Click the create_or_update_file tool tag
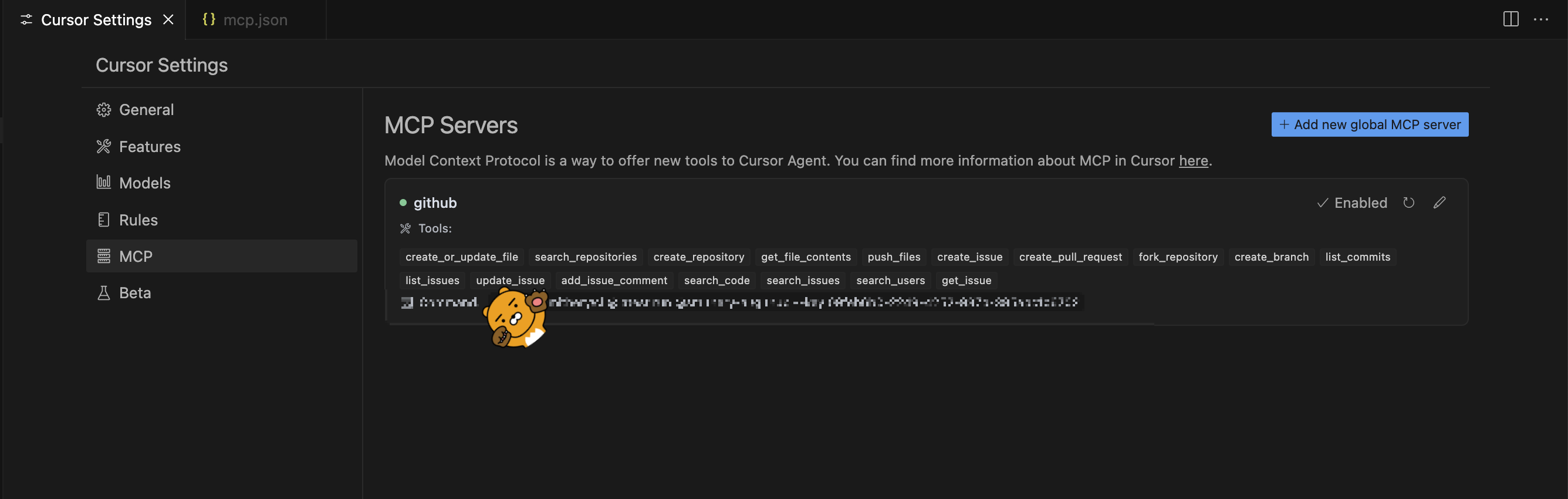This screenshot has height=499, width=1568. click(461, 257)
